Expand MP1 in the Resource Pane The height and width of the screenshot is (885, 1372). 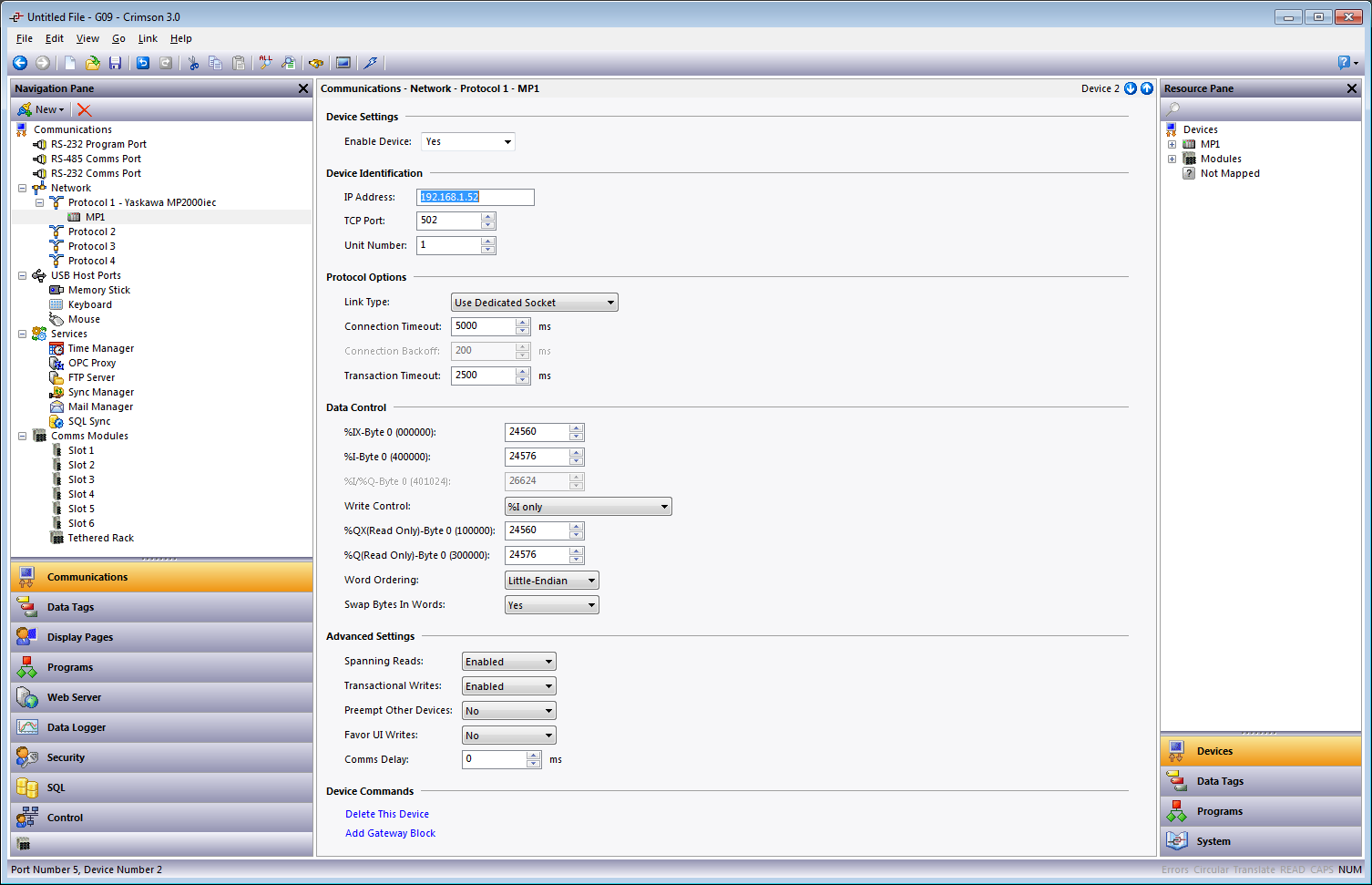(1172, 144)
